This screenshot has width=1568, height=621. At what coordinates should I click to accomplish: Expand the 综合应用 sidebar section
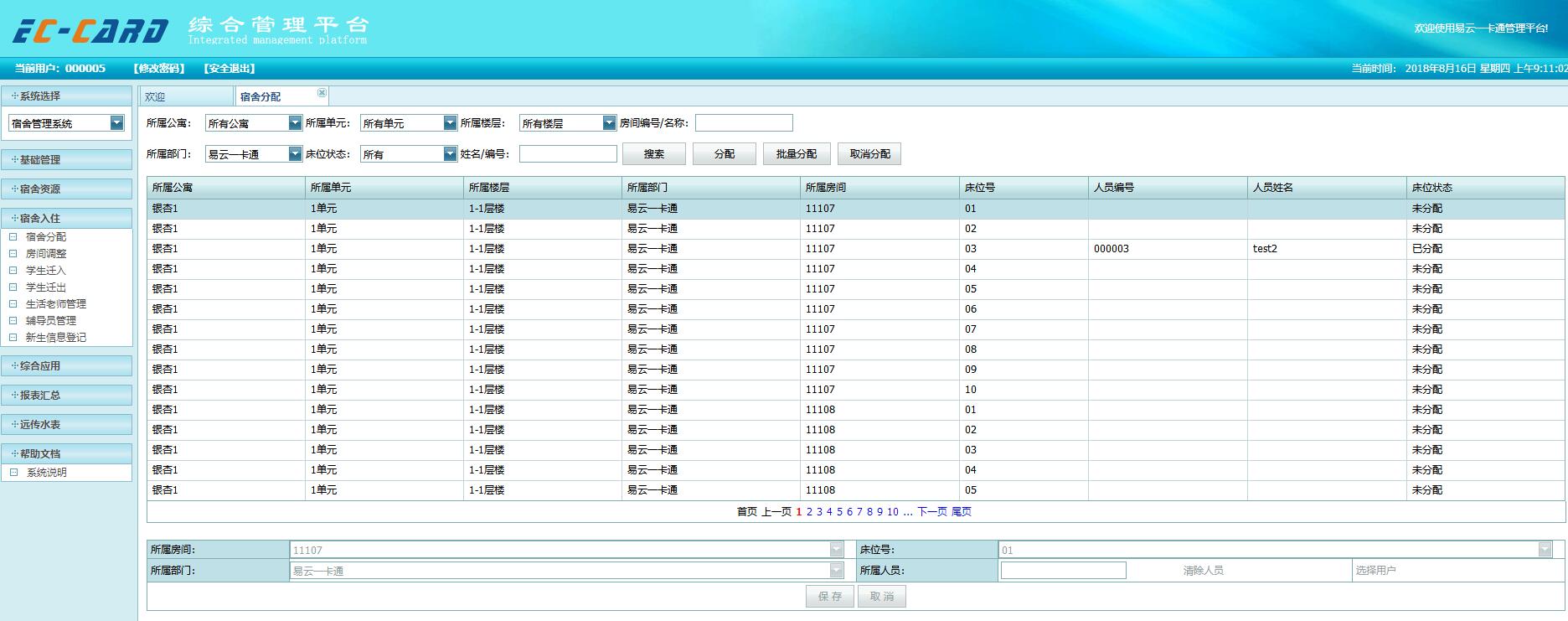(66, 365)
